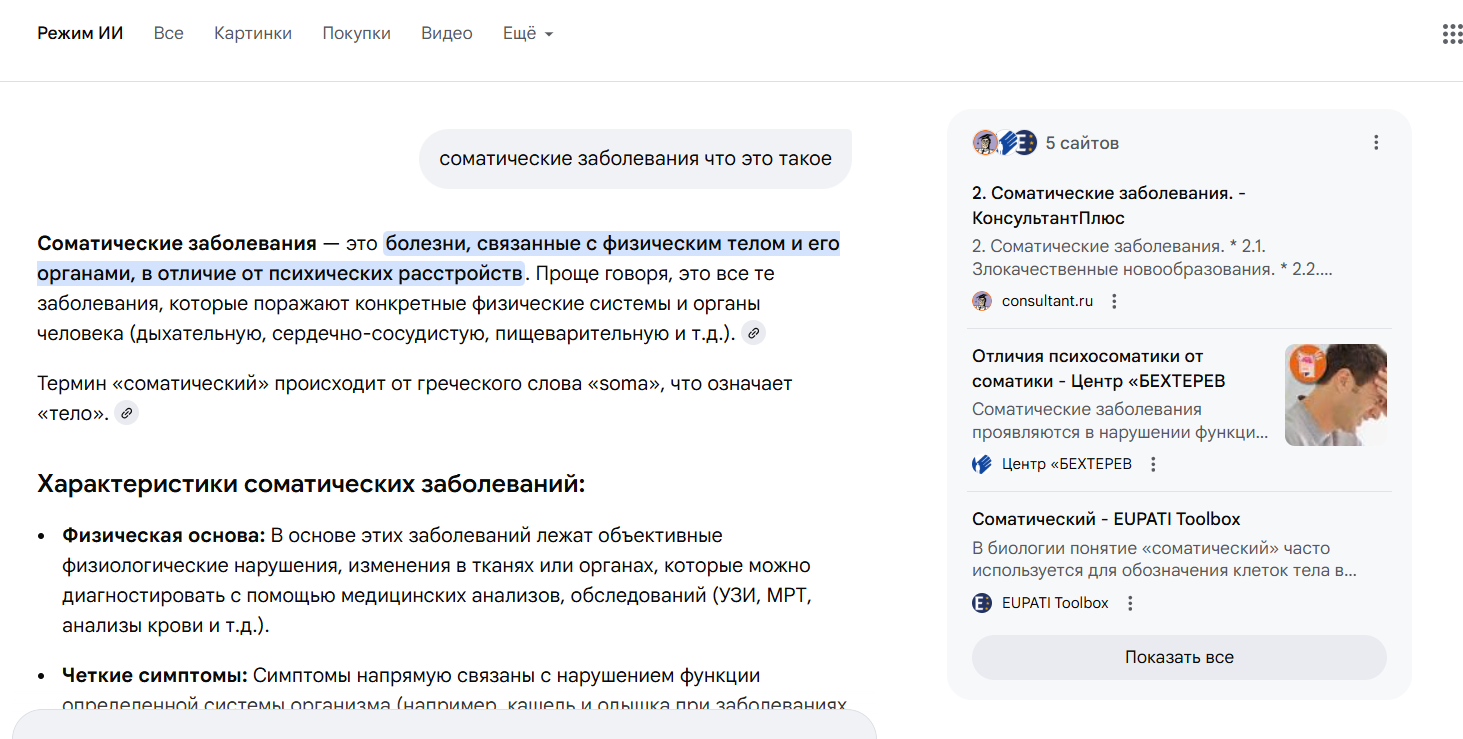Open the "Покупки" tab
This screenshot has height=739, width=1463.
click(x=356, y=33)
